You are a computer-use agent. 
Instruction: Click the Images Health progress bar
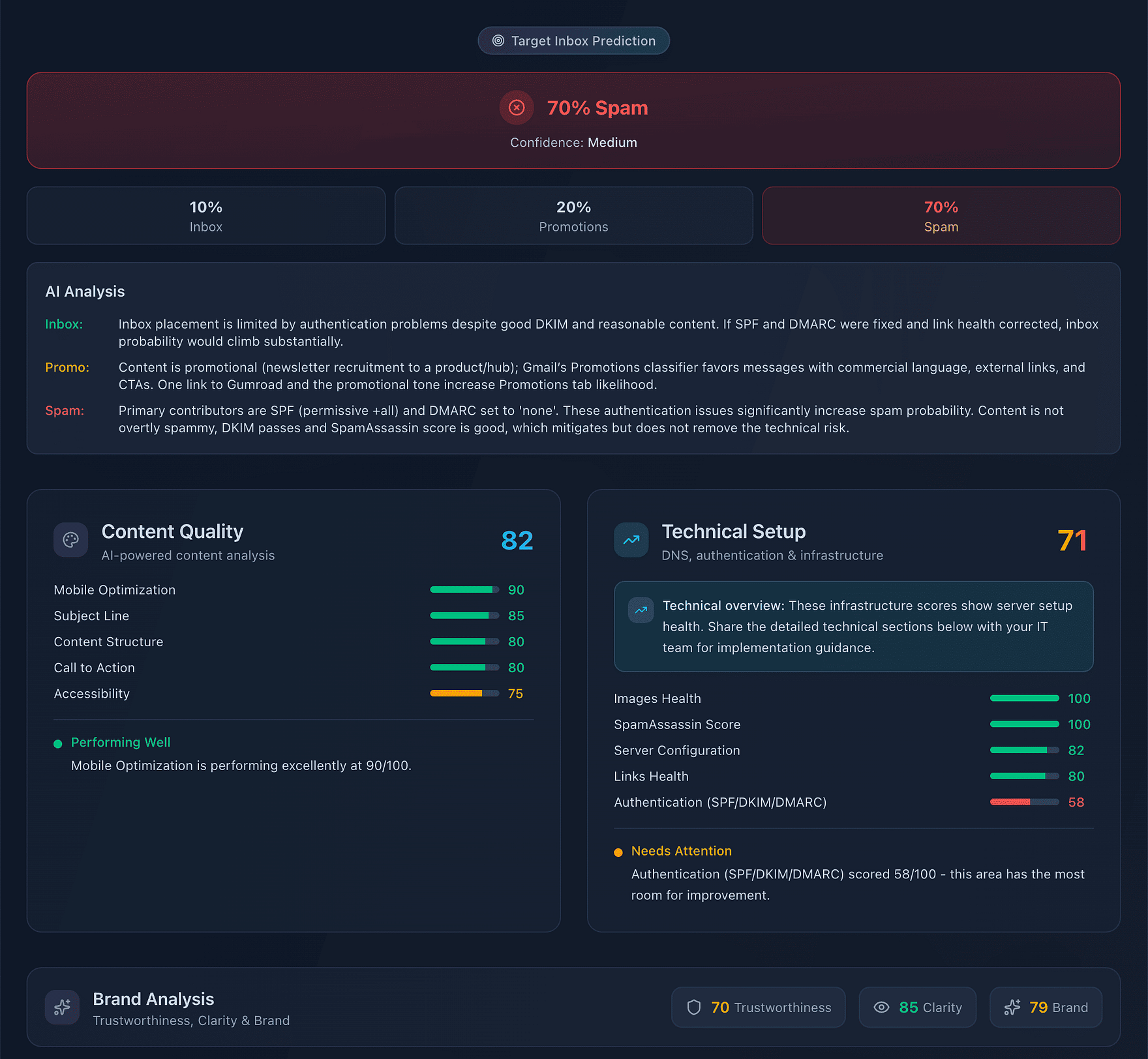tap(1025, 698)
